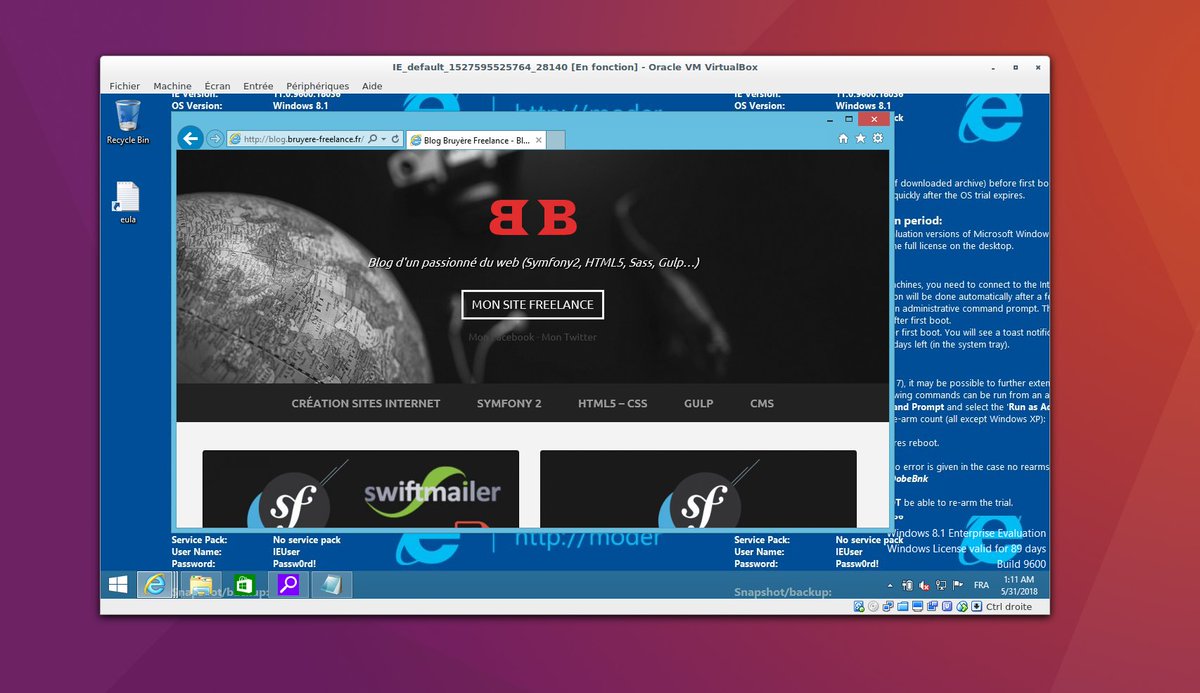The height and width of the screenshot is (693, 1200).
Task: Open Action Center flag tray icon
Action: (958, 585)
